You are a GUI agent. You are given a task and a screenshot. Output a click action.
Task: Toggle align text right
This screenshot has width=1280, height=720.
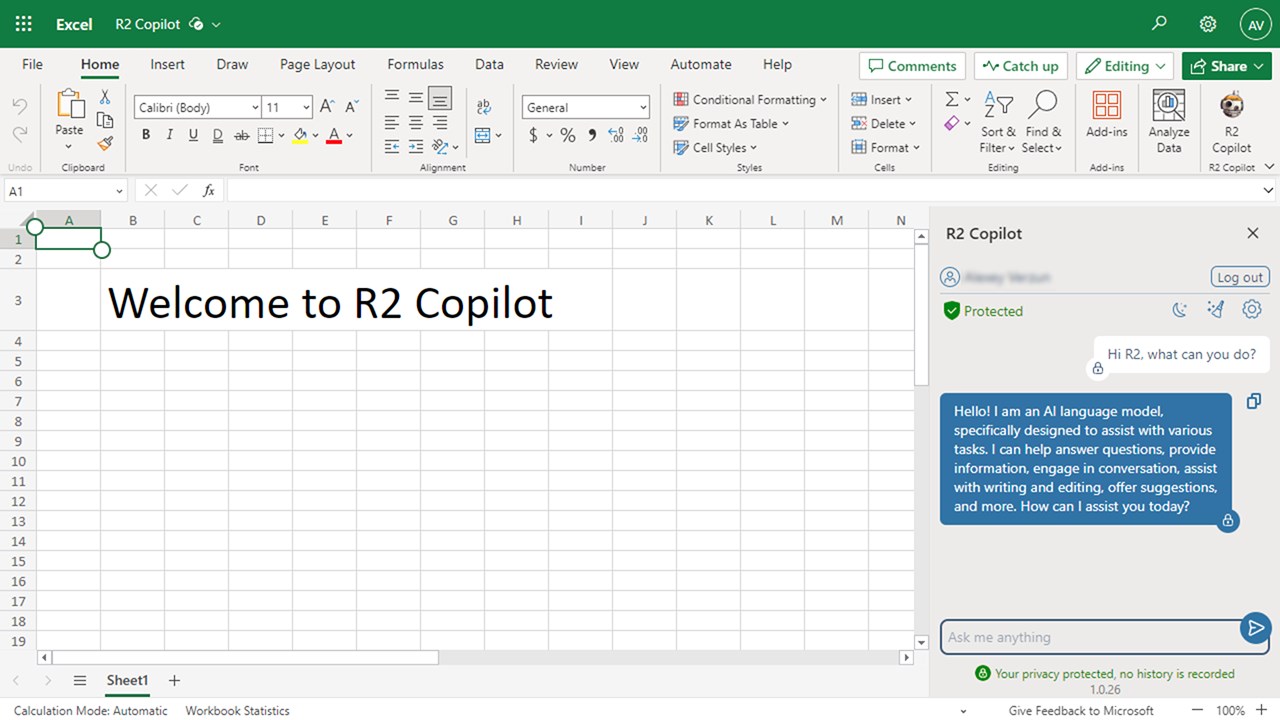point(439,123)
